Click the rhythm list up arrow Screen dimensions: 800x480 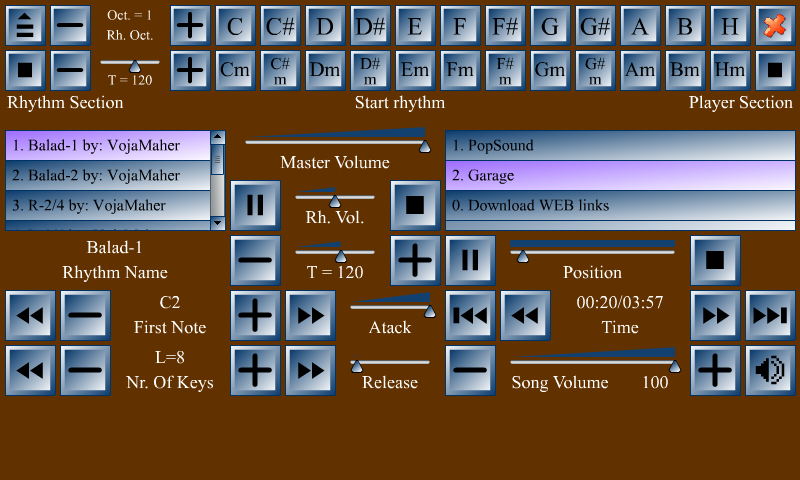pyautogui.click(x=218, y=137)
